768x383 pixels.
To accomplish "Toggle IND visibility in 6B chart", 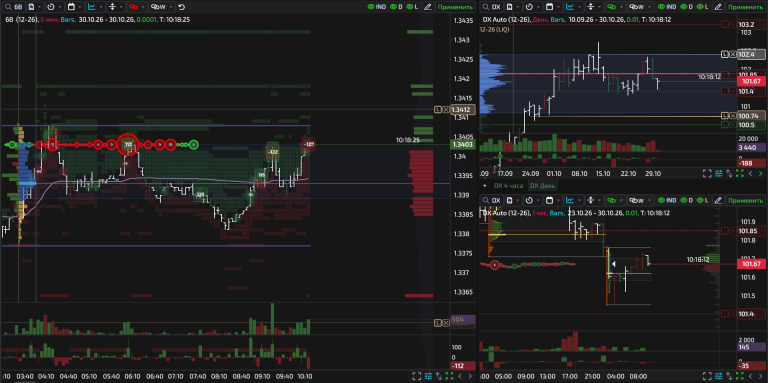I will point(377,7).
